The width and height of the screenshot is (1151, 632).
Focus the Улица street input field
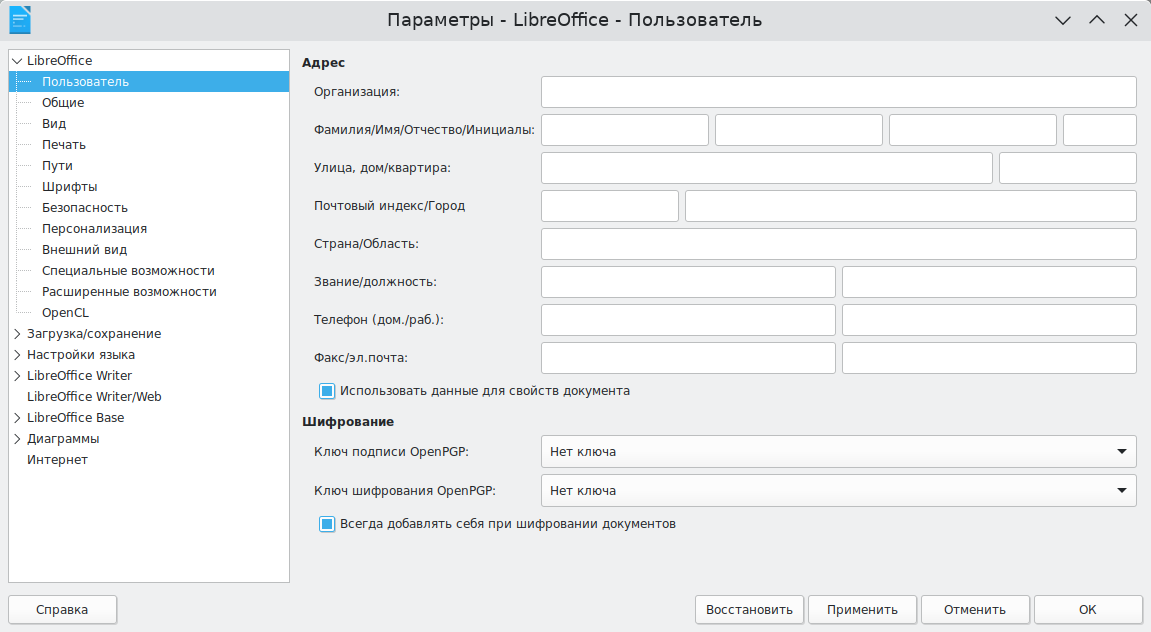tap(766, 168)
